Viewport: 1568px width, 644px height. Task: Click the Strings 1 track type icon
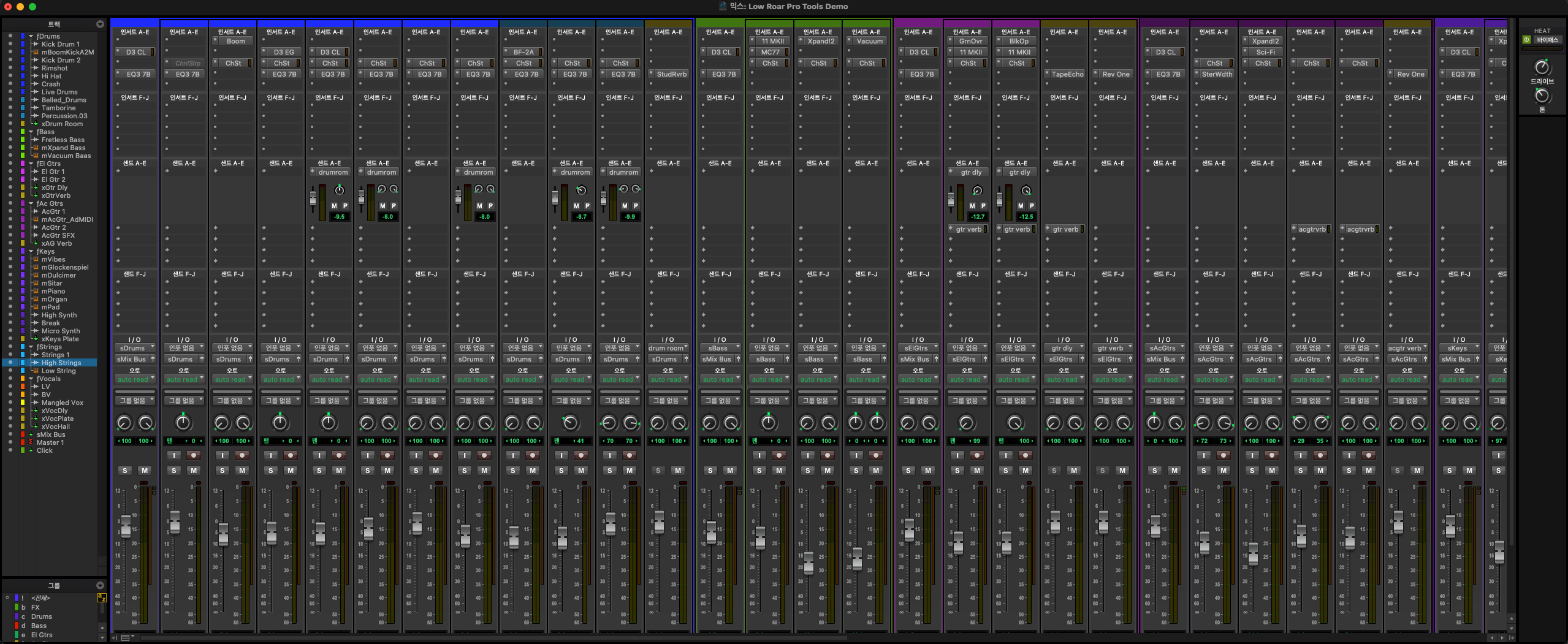coord(36,355)
